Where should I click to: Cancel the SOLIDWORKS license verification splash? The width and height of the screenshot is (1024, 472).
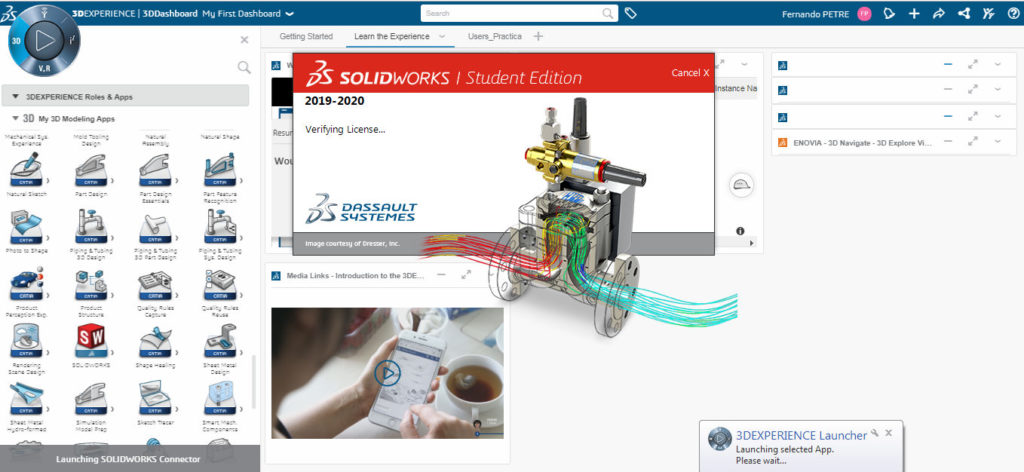click(690, 72)
